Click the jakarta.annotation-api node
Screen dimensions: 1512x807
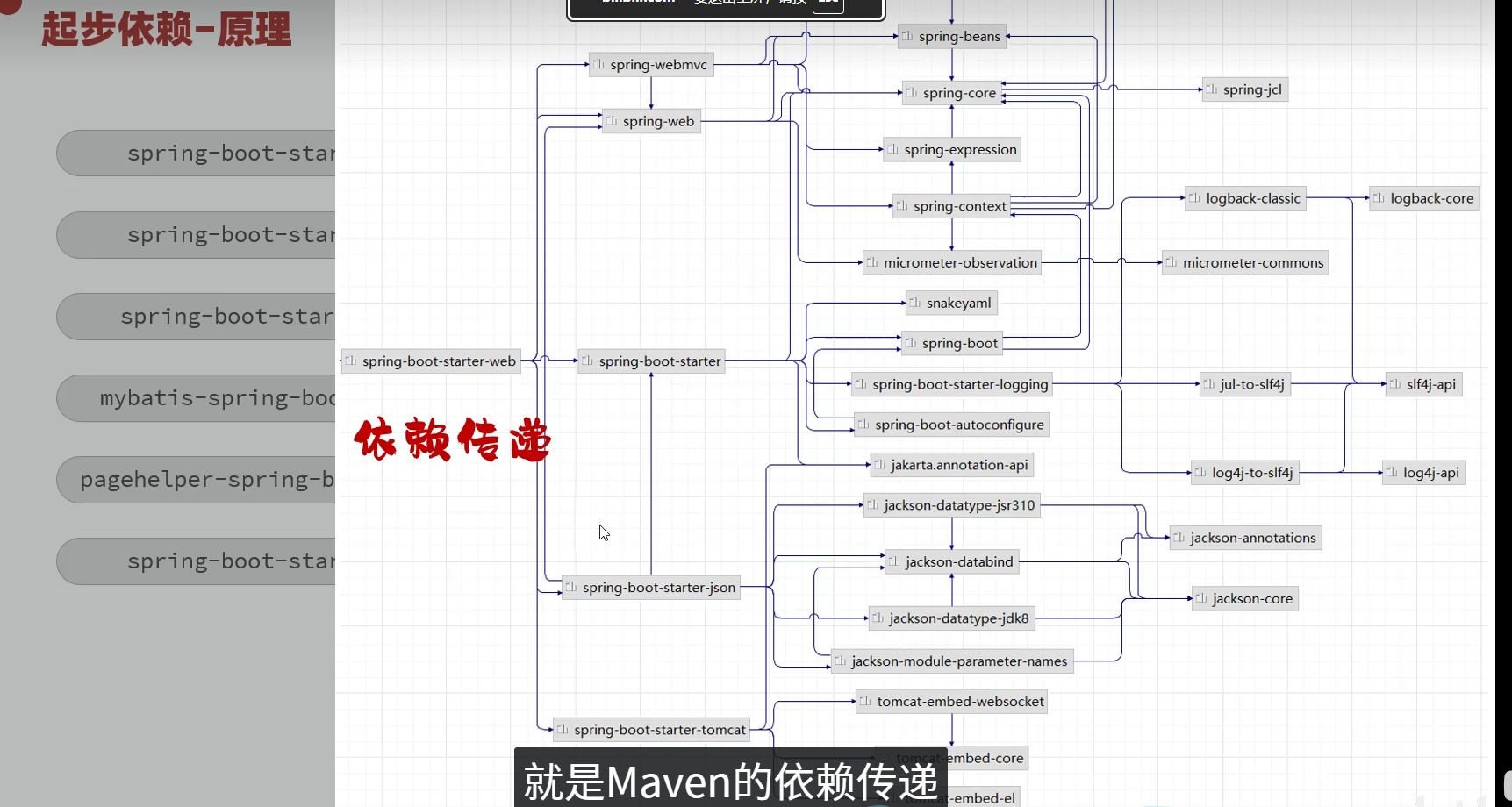(952, 465)
